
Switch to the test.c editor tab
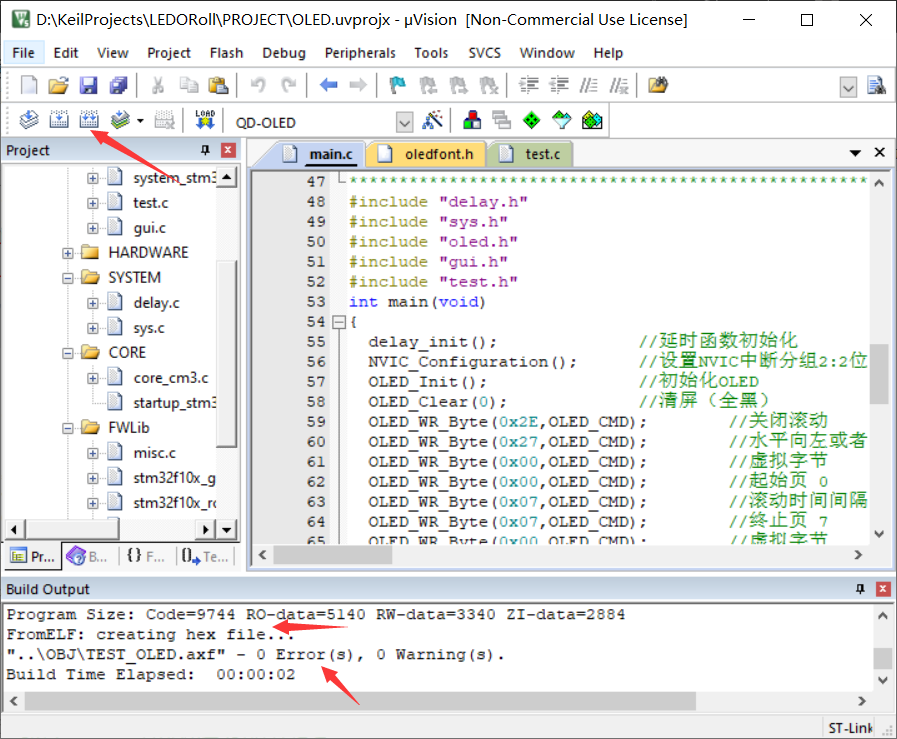click(530, 154)
